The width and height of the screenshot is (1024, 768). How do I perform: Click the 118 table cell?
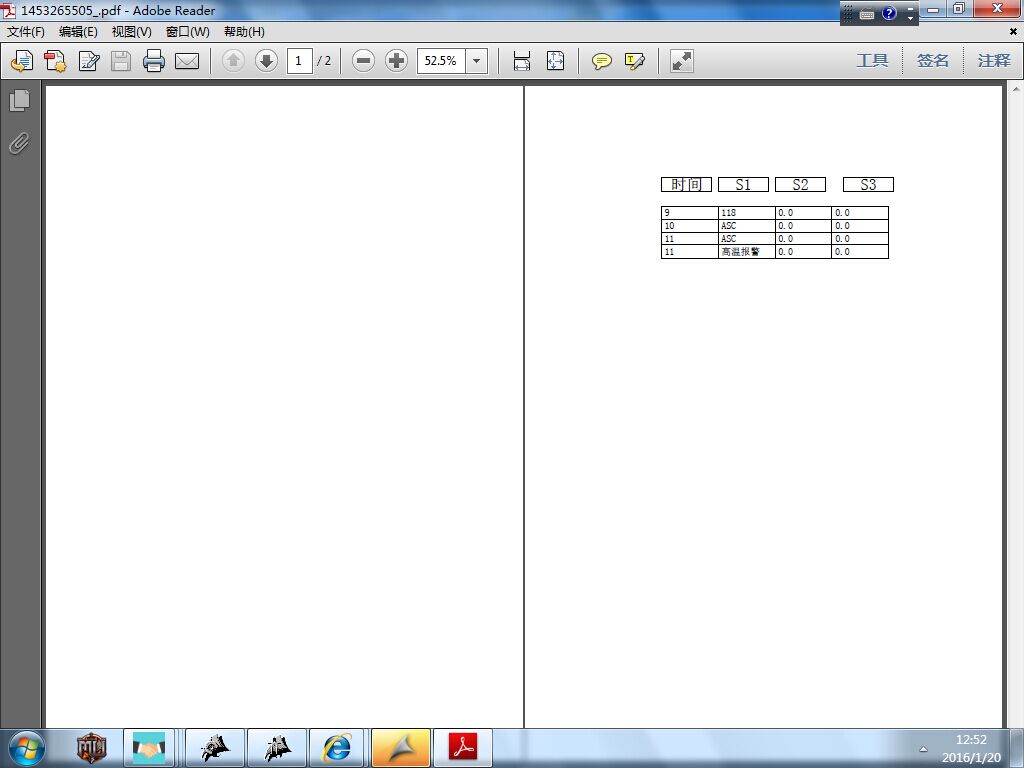[746, 213]
